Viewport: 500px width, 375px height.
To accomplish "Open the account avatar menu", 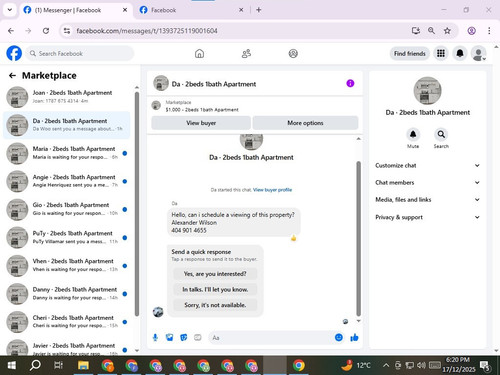I will tap(479, 53).
